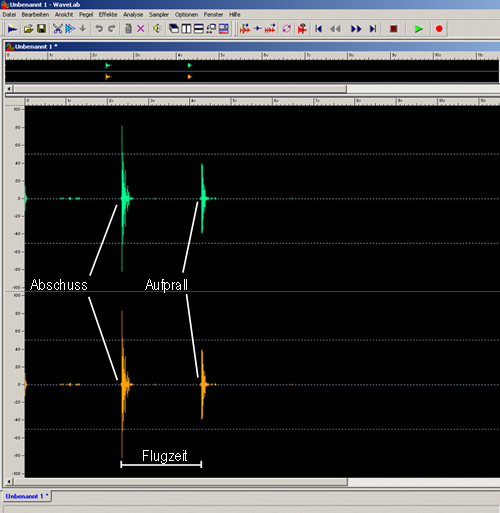Click the Undo arrow icon
Image resolution: width=500 pixels, height=513 pixels.
(99, 29)
